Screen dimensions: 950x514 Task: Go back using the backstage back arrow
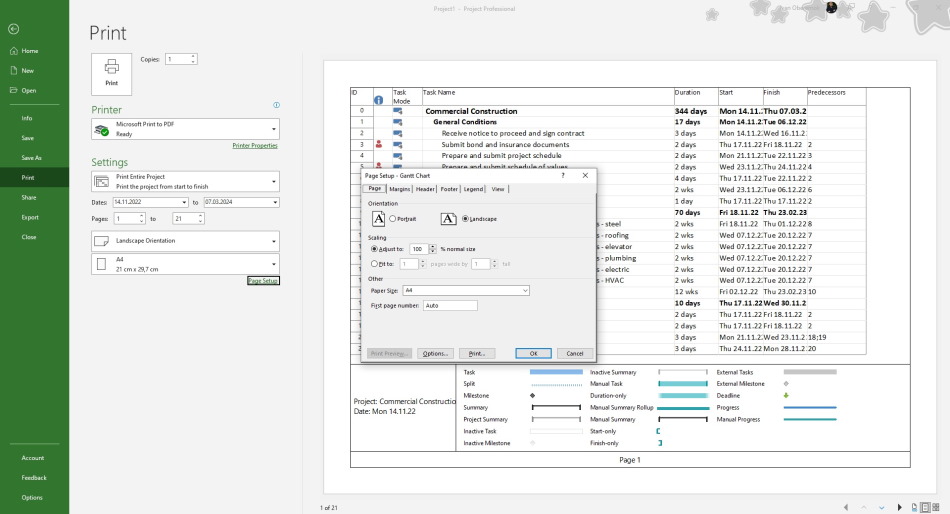(13, 28)
